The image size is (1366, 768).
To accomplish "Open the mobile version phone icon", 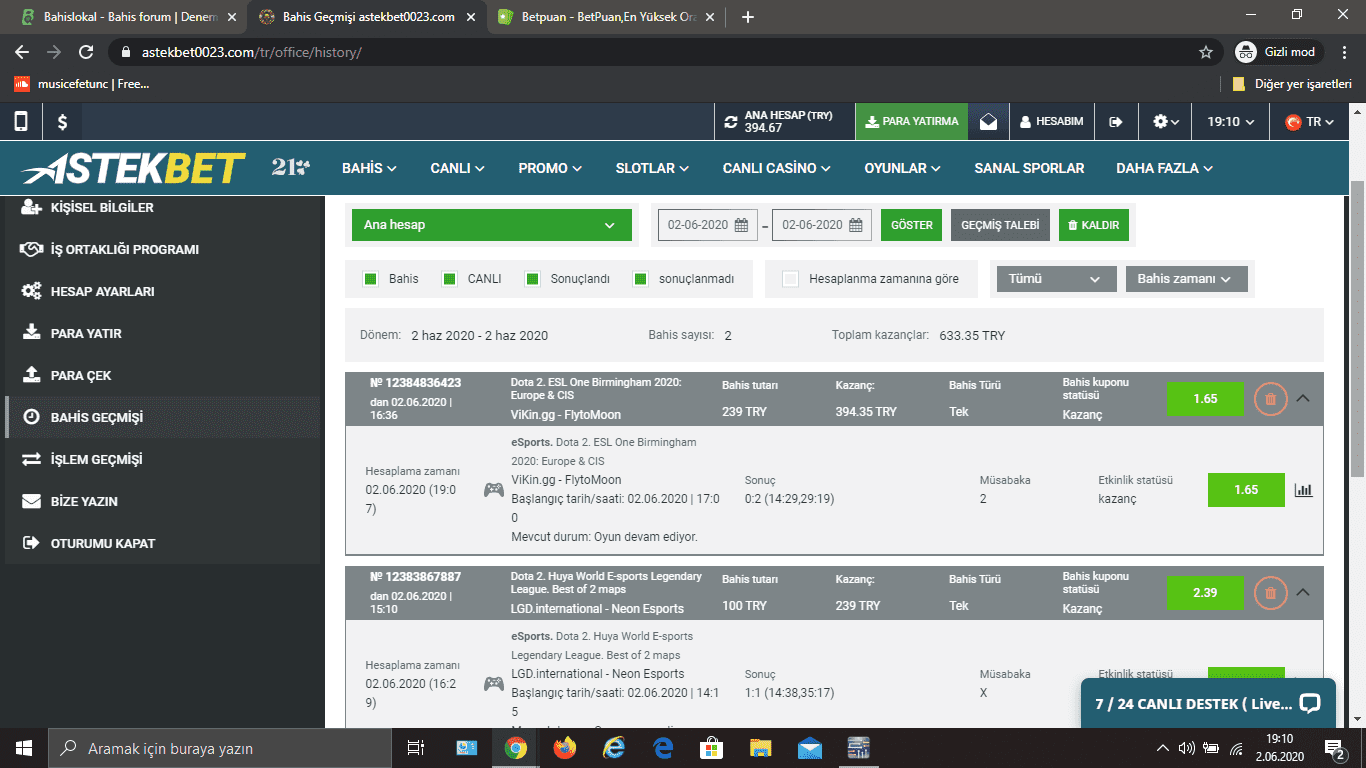I will (x=20, y=121).
